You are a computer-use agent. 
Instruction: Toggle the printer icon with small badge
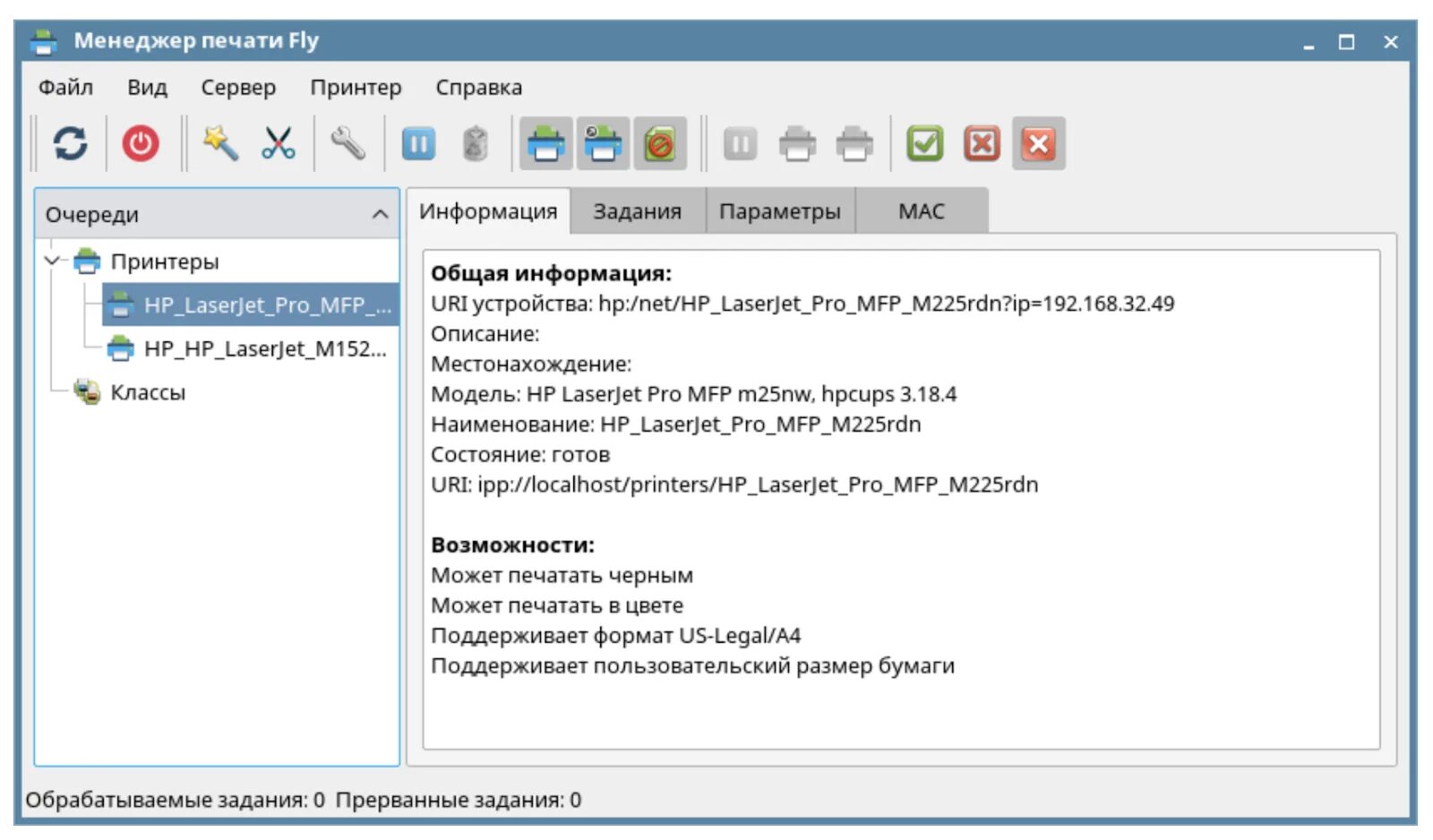pos(603,143)
